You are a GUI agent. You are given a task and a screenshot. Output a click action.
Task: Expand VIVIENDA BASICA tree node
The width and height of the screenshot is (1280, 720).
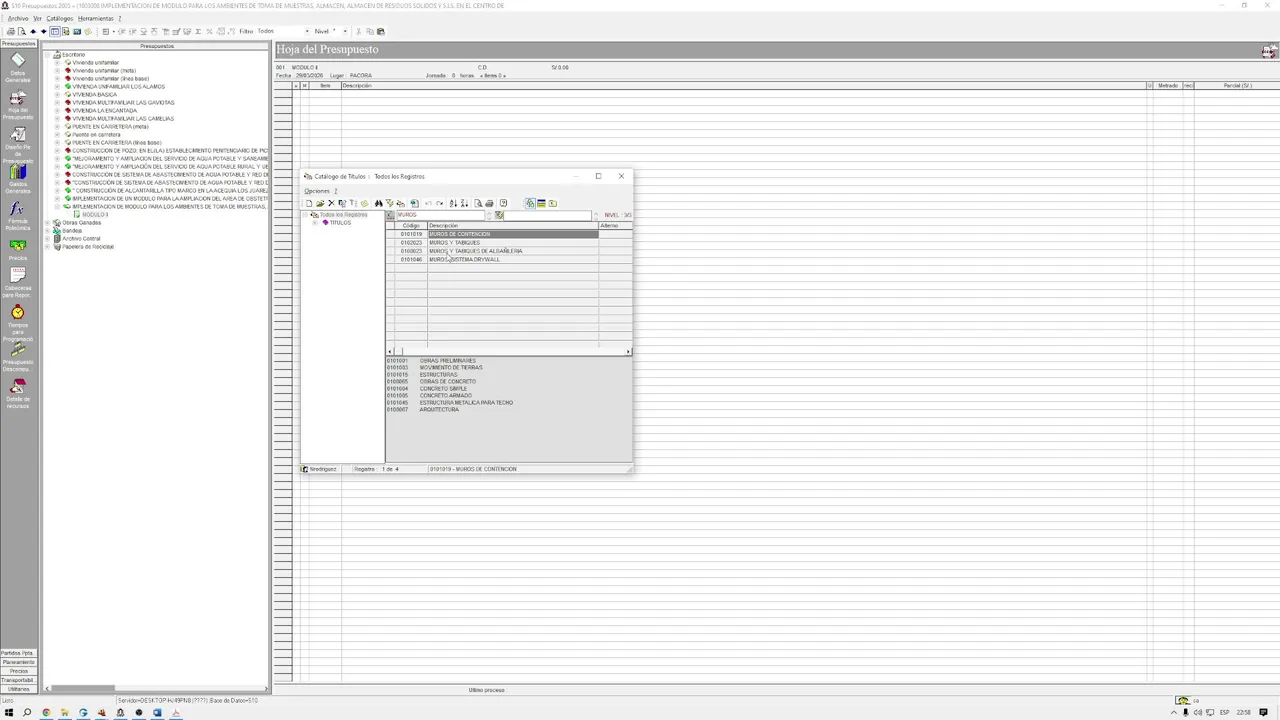(x=57, y=95)
